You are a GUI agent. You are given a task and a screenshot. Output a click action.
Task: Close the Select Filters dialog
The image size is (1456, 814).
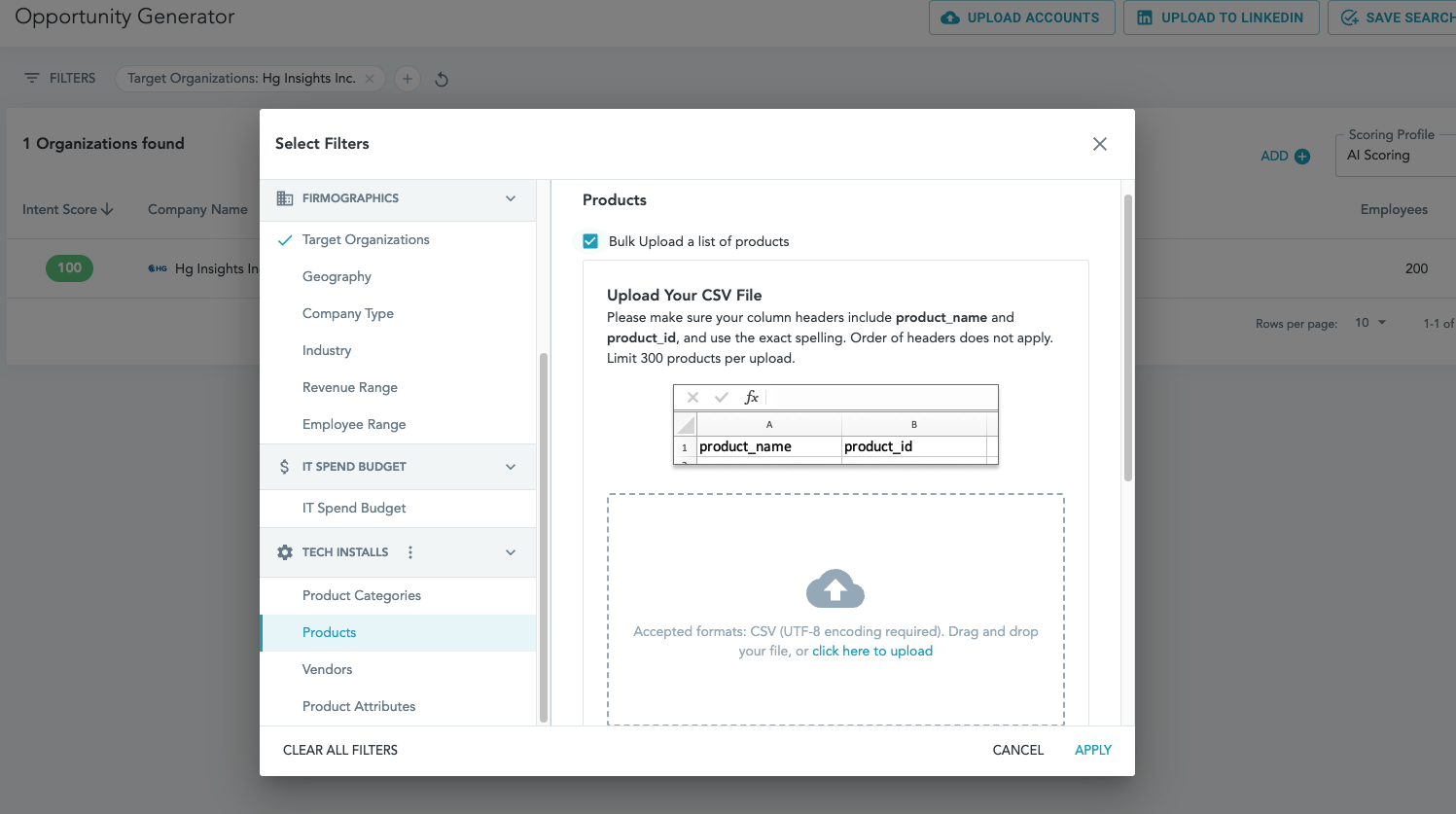pos(1100,144)
